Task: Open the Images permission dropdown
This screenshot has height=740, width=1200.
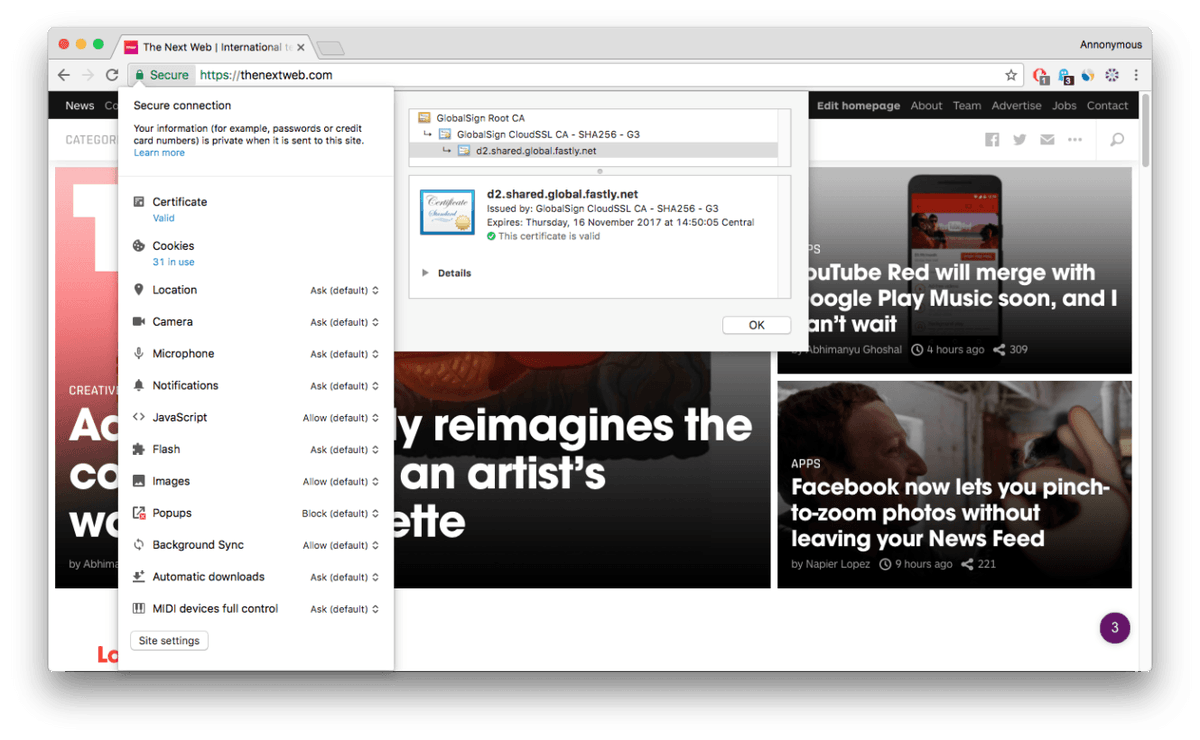Action: coord(341,482)
